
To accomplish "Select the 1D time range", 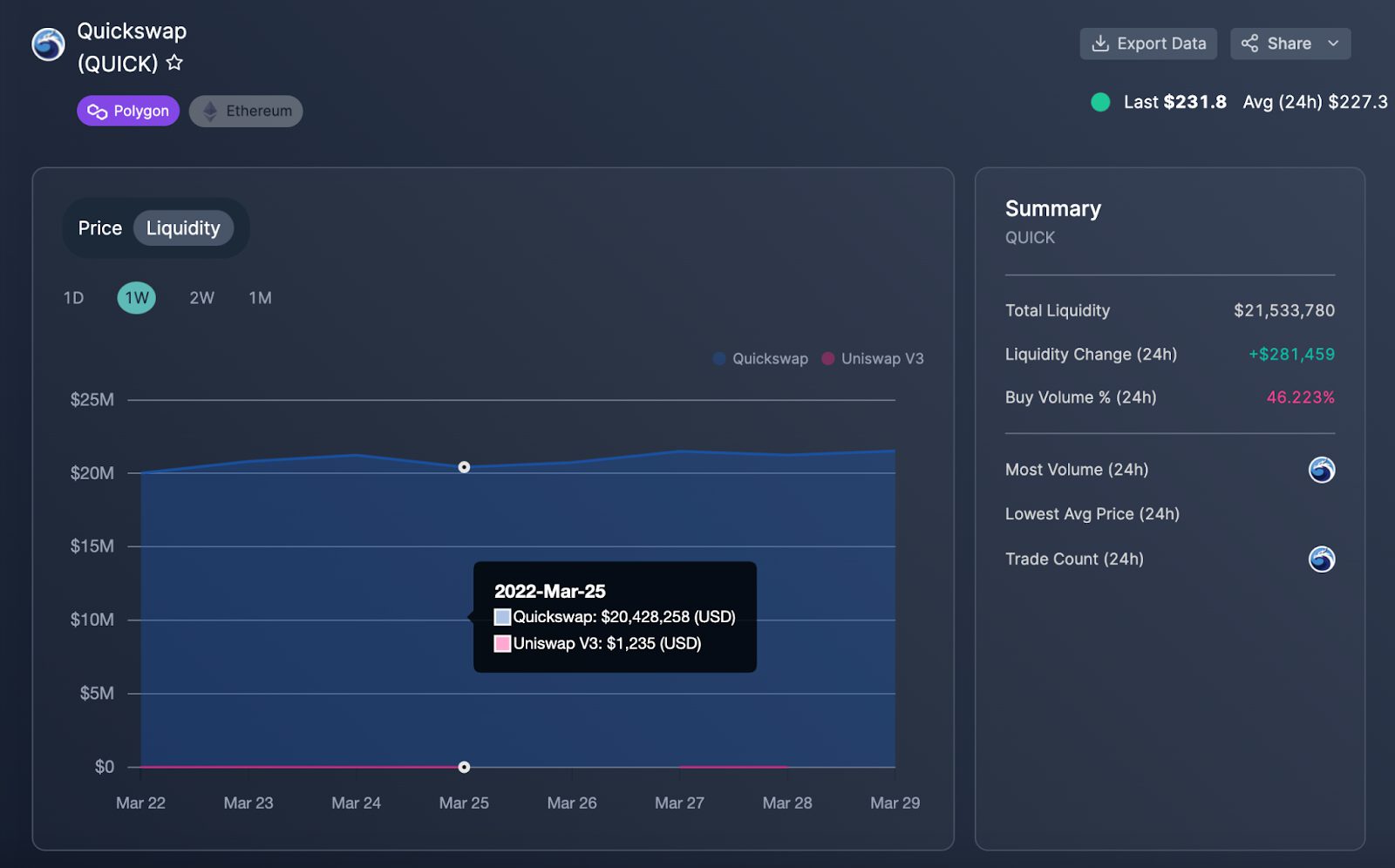I will pos(73,298).
